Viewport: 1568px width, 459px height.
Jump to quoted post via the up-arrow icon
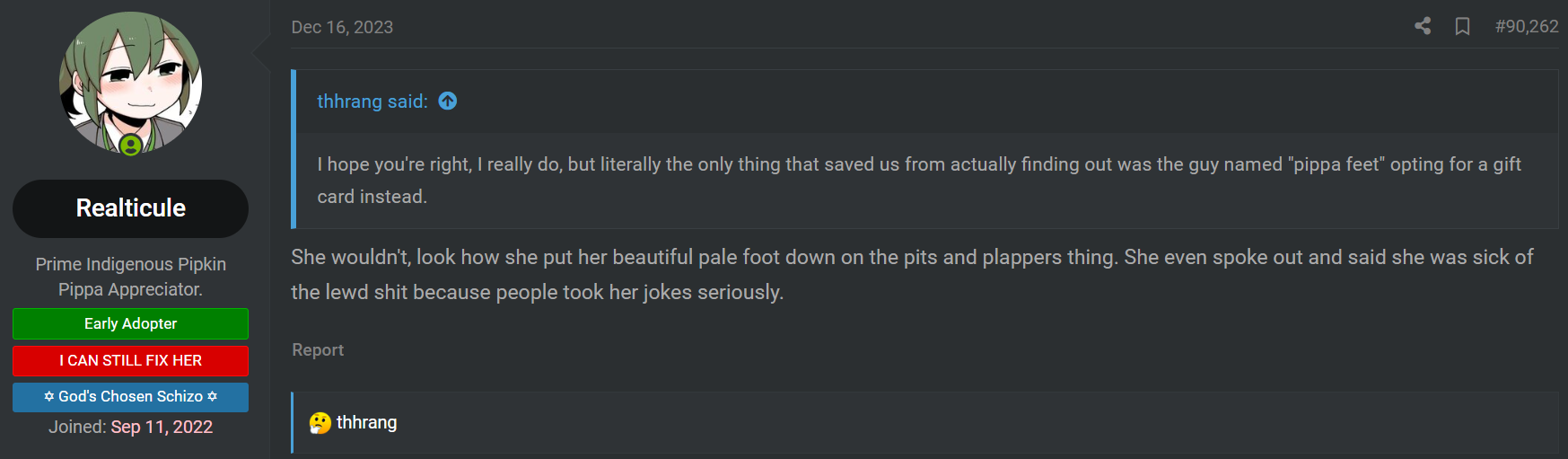[448, 102]
